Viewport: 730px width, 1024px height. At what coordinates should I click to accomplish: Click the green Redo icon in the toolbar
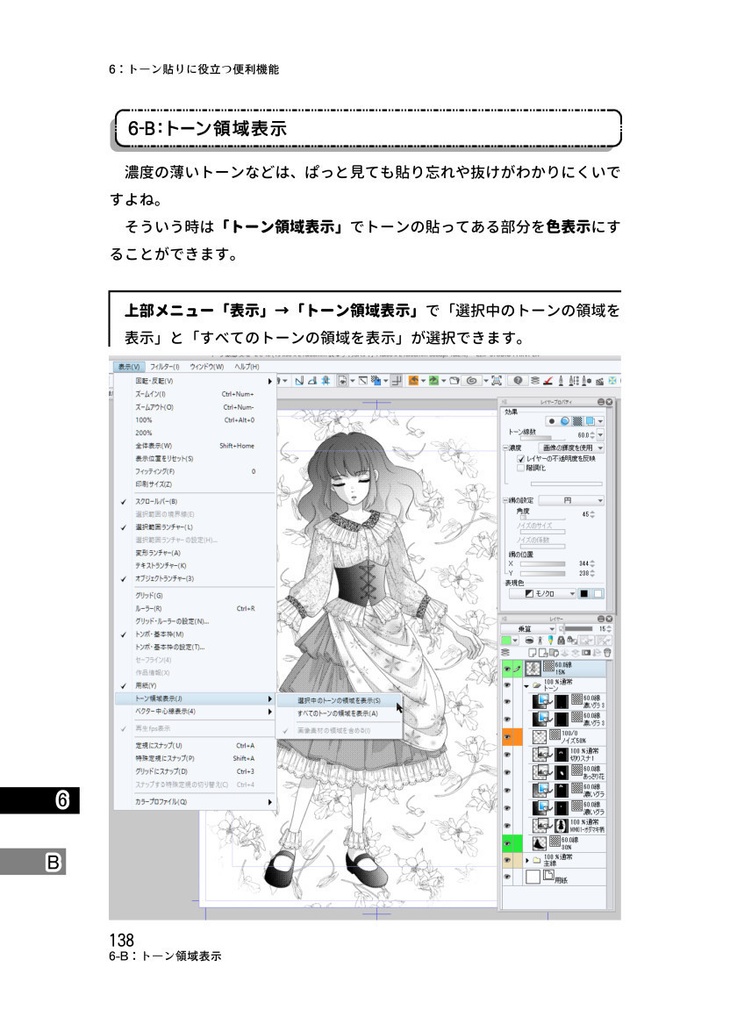point(433,380)
